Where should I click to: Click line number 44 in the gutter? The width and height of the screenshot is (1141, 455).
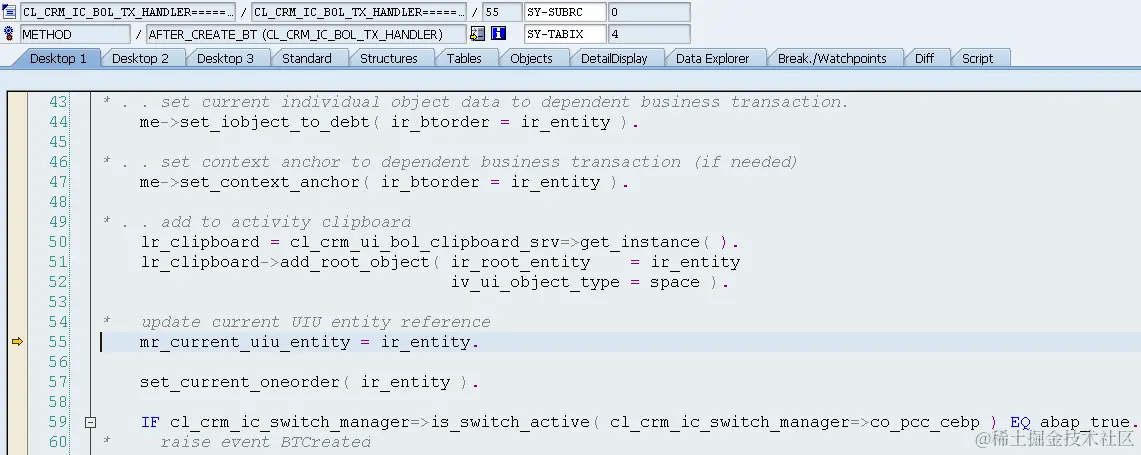click(x=58, y=122)
